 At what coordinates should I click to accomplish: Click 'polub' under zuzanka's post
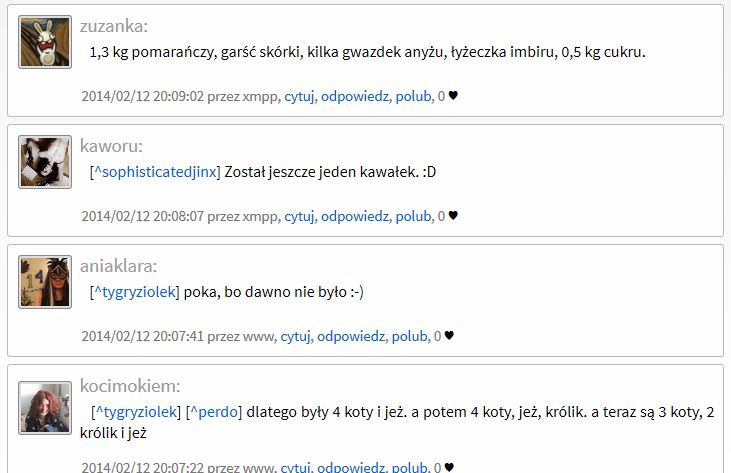point(414,96)
